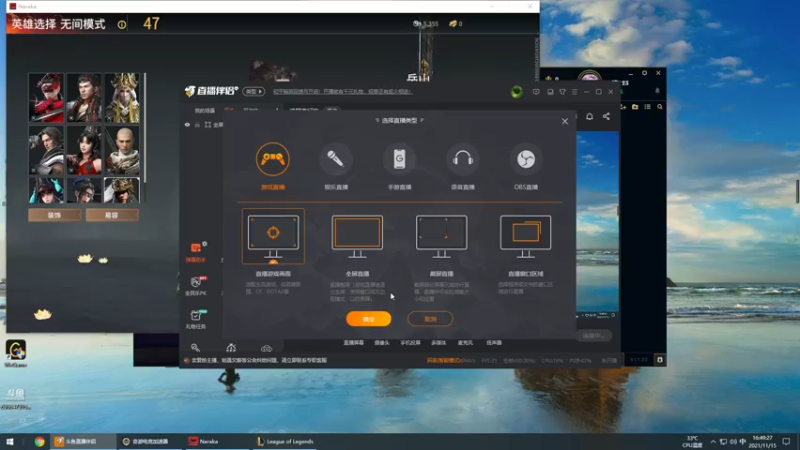Open the 我的场景 my scenes tab
The height and width of the screenshot is (450, 800).
pyautogui.click(x=205, y=111)
